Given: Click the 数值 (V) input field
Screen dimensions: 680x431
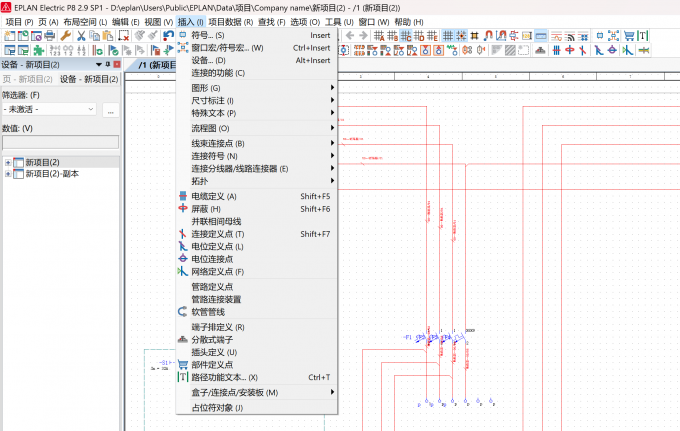Looking at the screenshot, I should tap(60, 142).
